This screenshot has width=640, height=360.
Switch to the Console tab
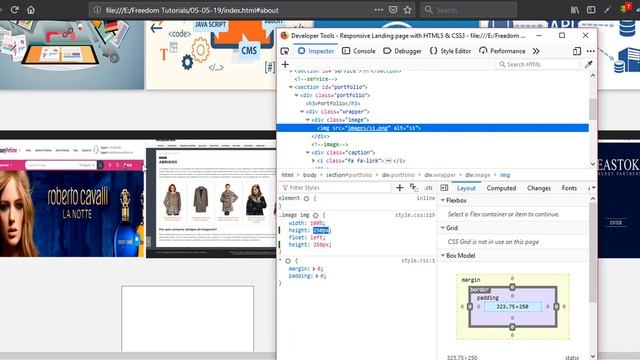[x=359, y=51]
